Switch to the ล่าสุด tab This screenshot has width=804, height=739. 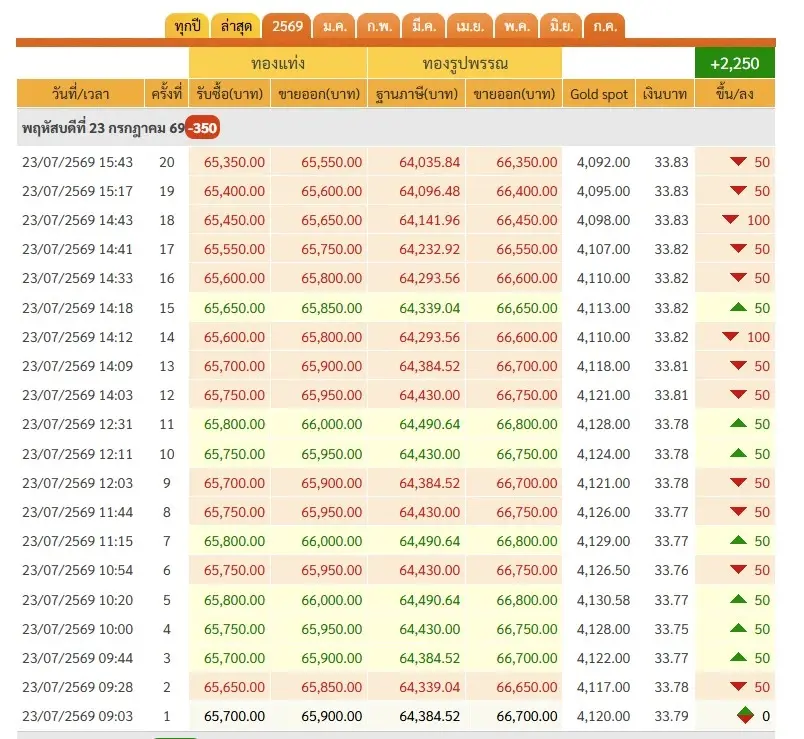click(x=236, y=26)
